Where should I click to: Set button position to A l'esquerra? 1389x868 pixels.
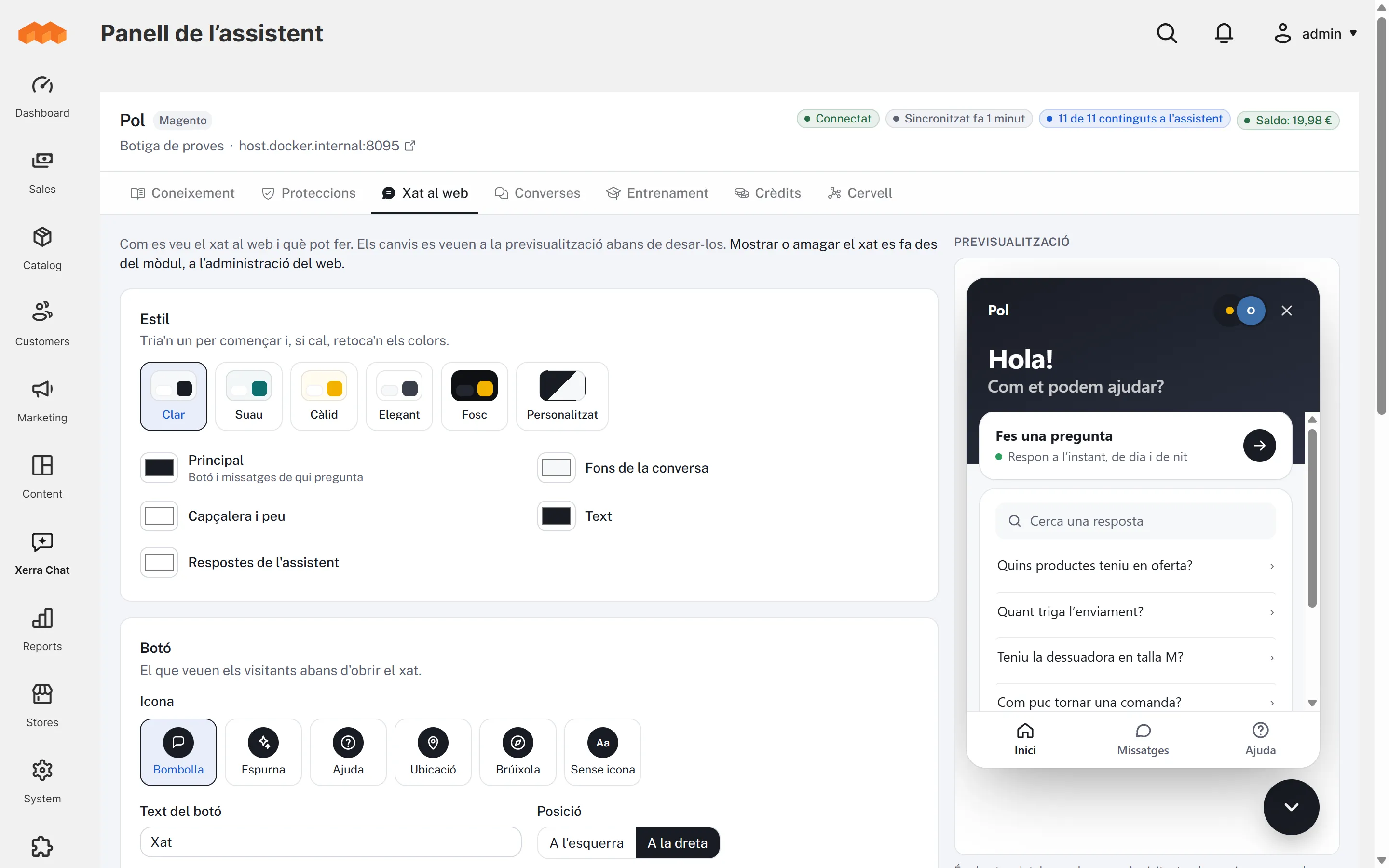click(586, 843)
